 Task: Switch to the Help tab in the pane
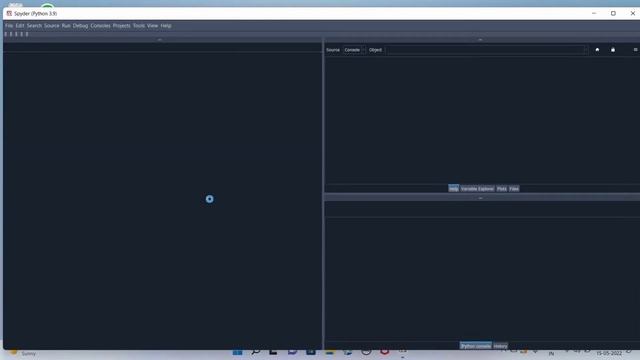453,189
